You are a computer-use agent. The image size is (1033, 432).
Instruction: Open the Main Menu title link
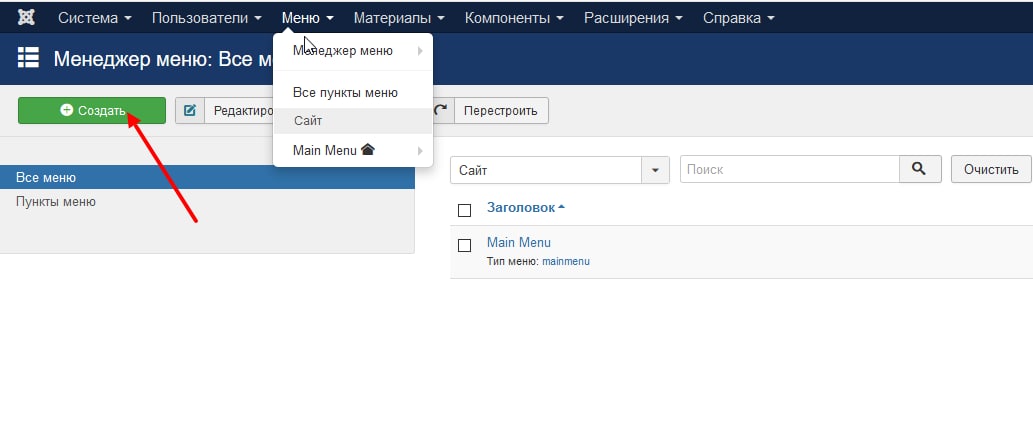click(518, 242)
